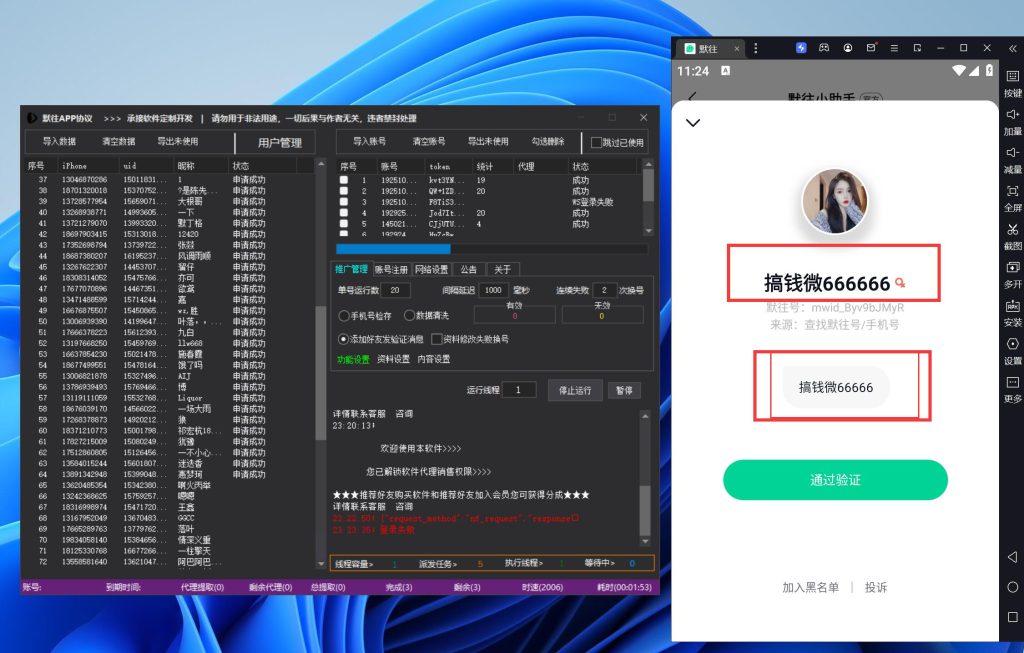1024x653 pixels.
Task: Collapse the profile sheet with down chevron
Action: [693, 123]
